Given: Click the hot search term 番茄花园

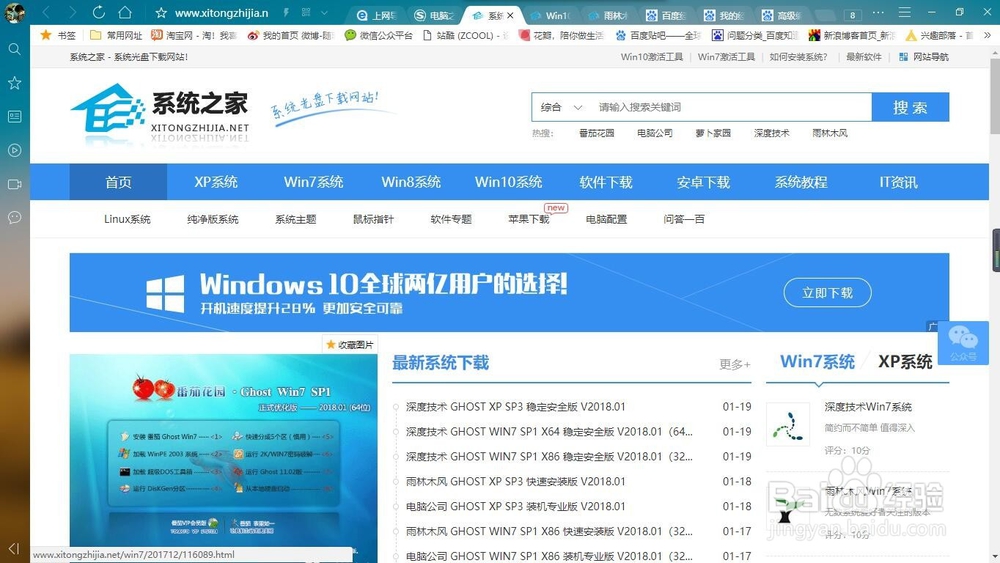Looking at the screenshot, I should (596, 133).
